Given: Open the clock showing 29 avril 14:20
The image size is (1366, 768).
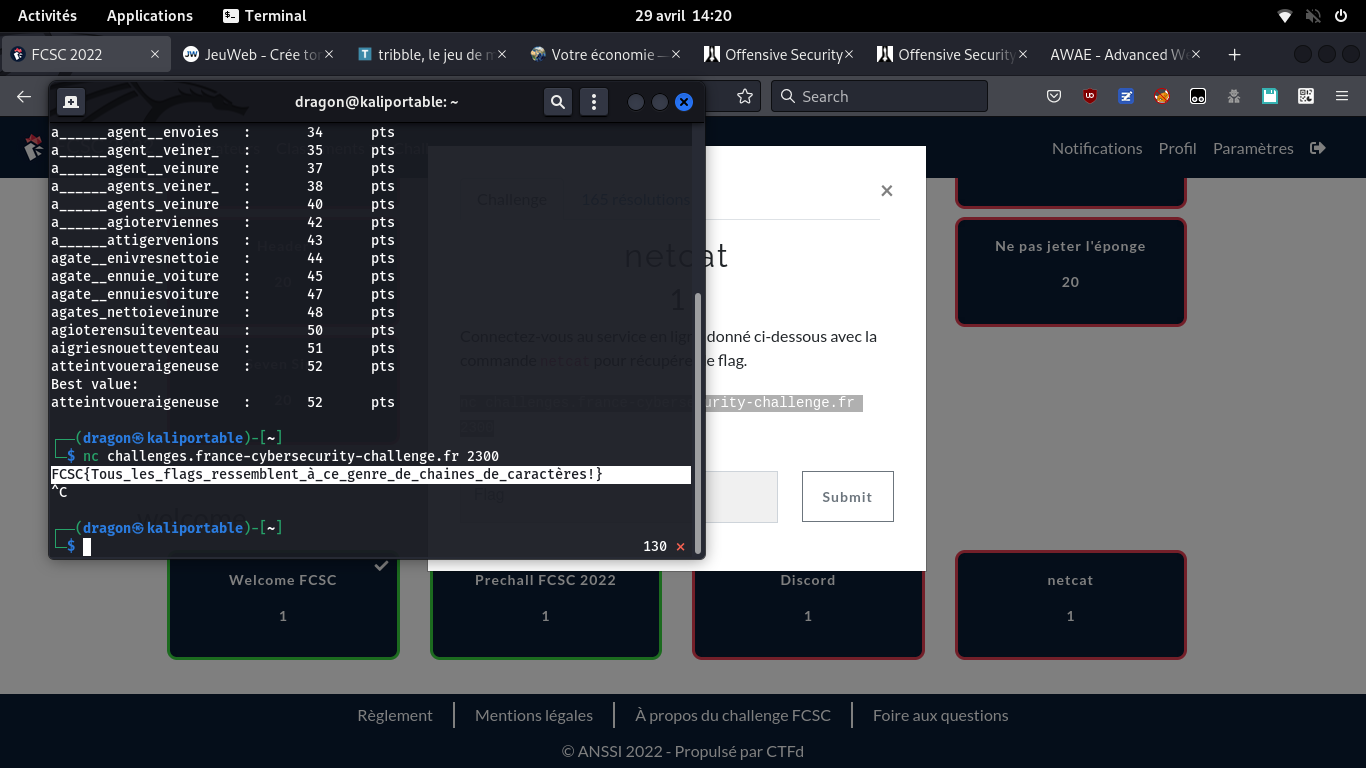Looking at the screenshot, I should click(x=683, y=15).
